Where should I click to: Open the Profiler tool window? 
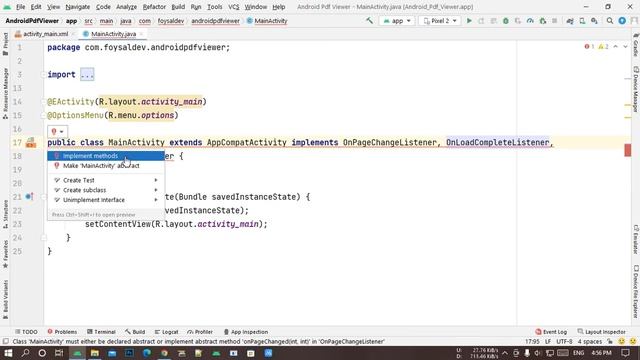click(x=200, y=332)
